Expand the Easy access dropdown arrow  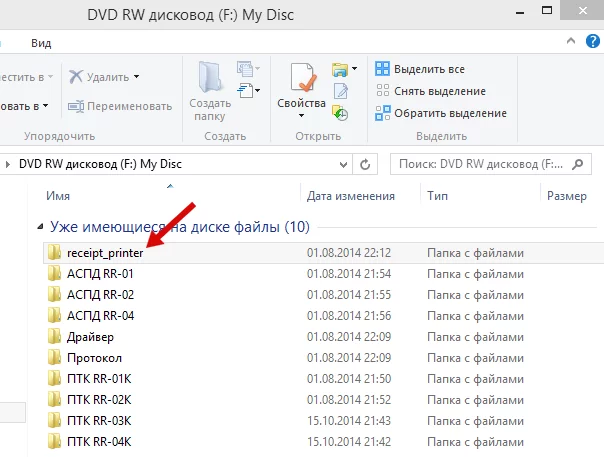(257, 91)
